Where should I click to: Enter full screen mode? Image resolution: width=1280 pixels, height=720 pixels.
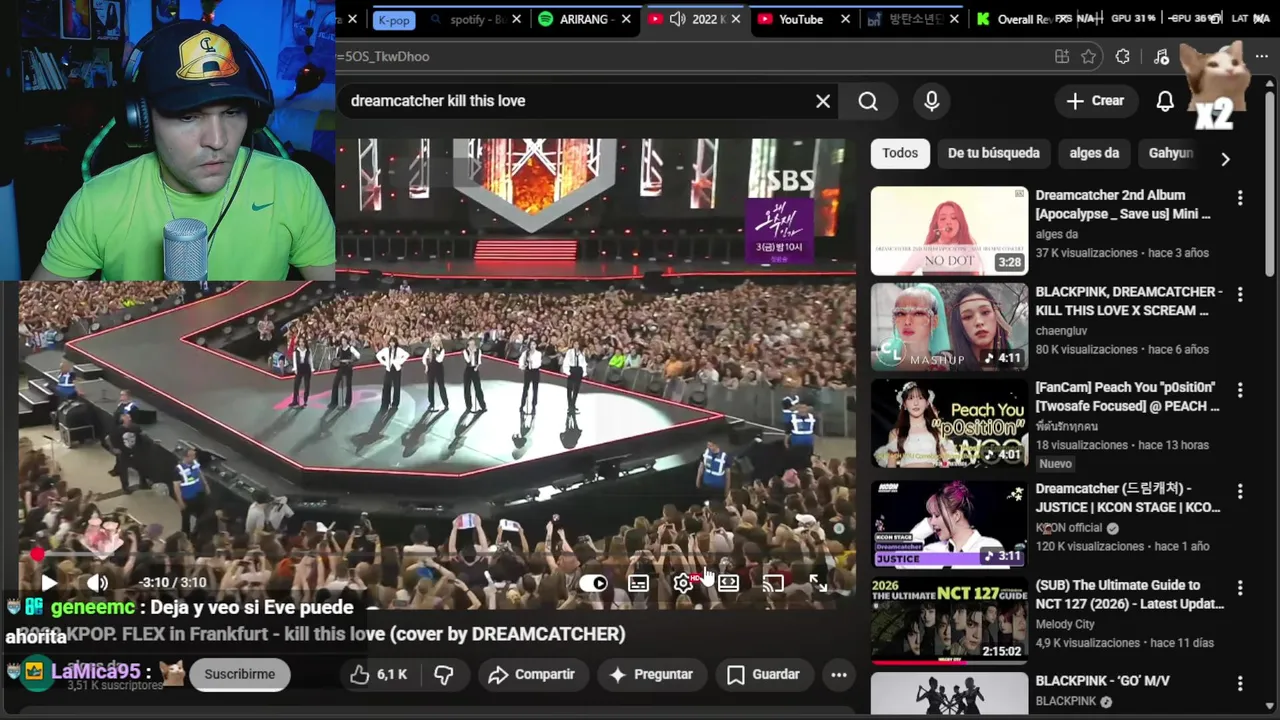(818, 583)
